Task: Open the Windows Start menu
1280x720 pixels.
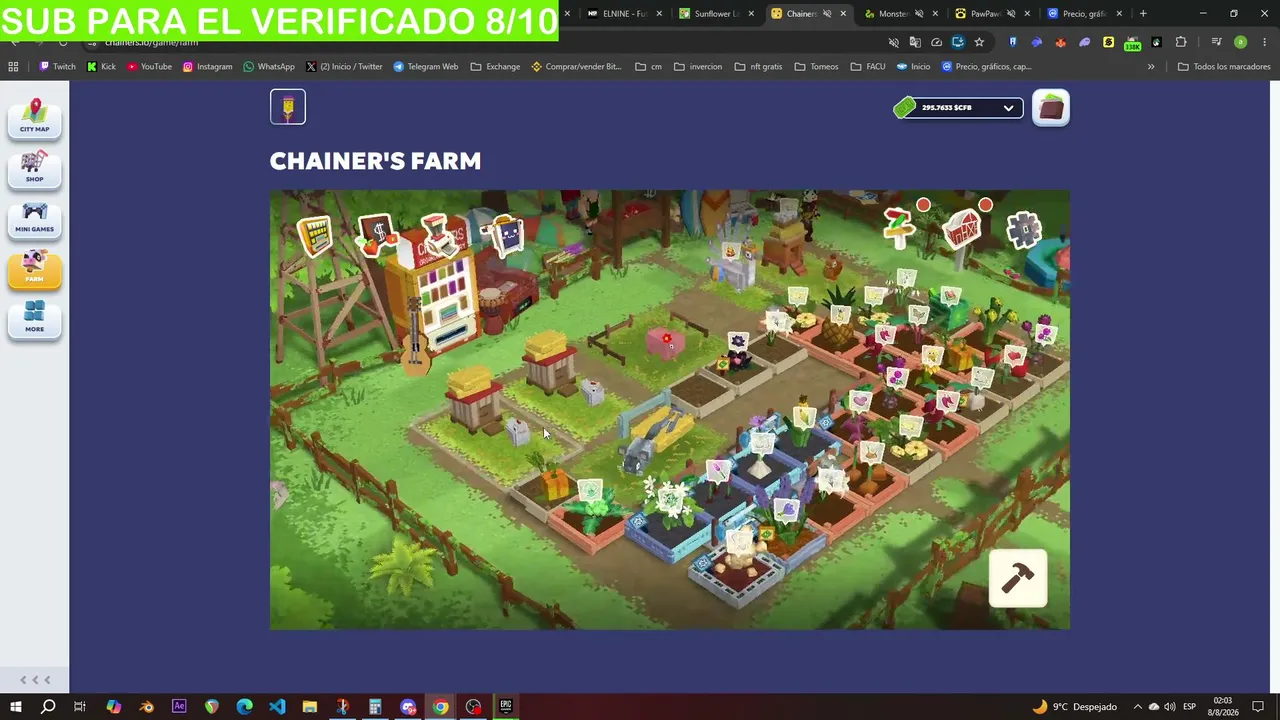Action: 16,707
